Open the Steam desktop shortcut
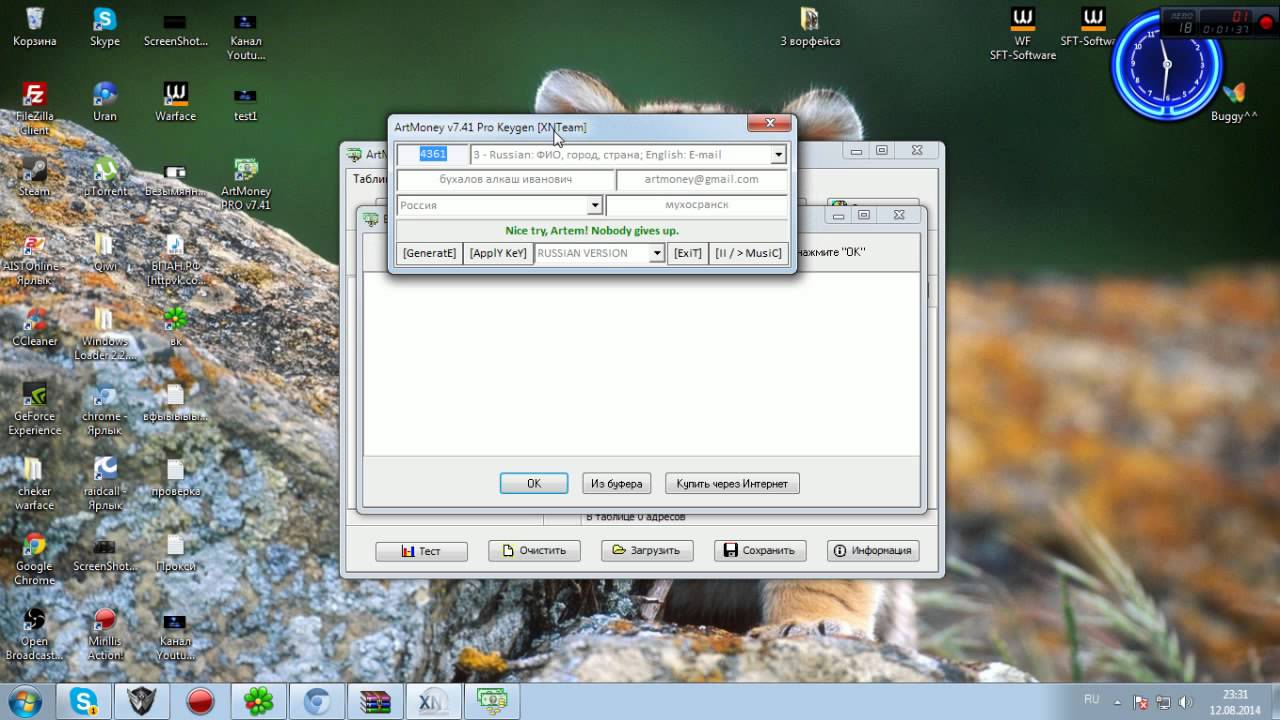This screenshot has height=720, width=1280. tap(35, 176)
